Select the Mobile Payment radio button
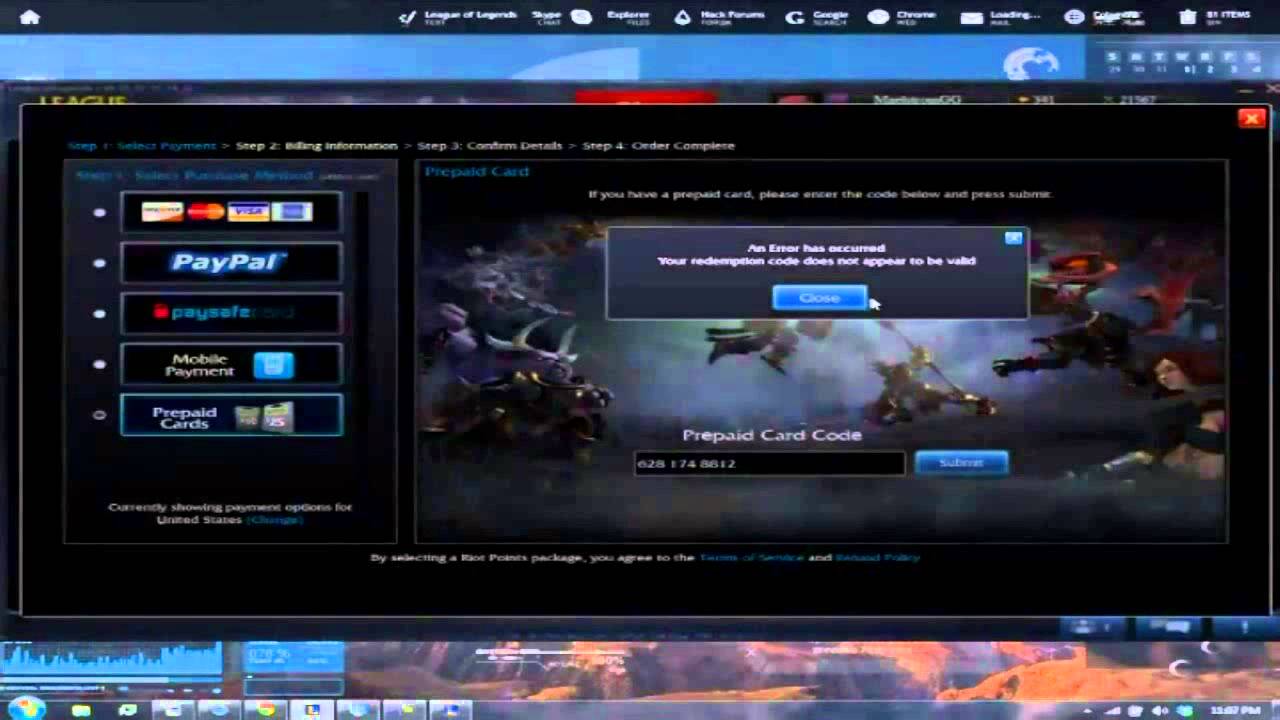This screenshot has height=720, width=1280. click(x=99, y=364)
